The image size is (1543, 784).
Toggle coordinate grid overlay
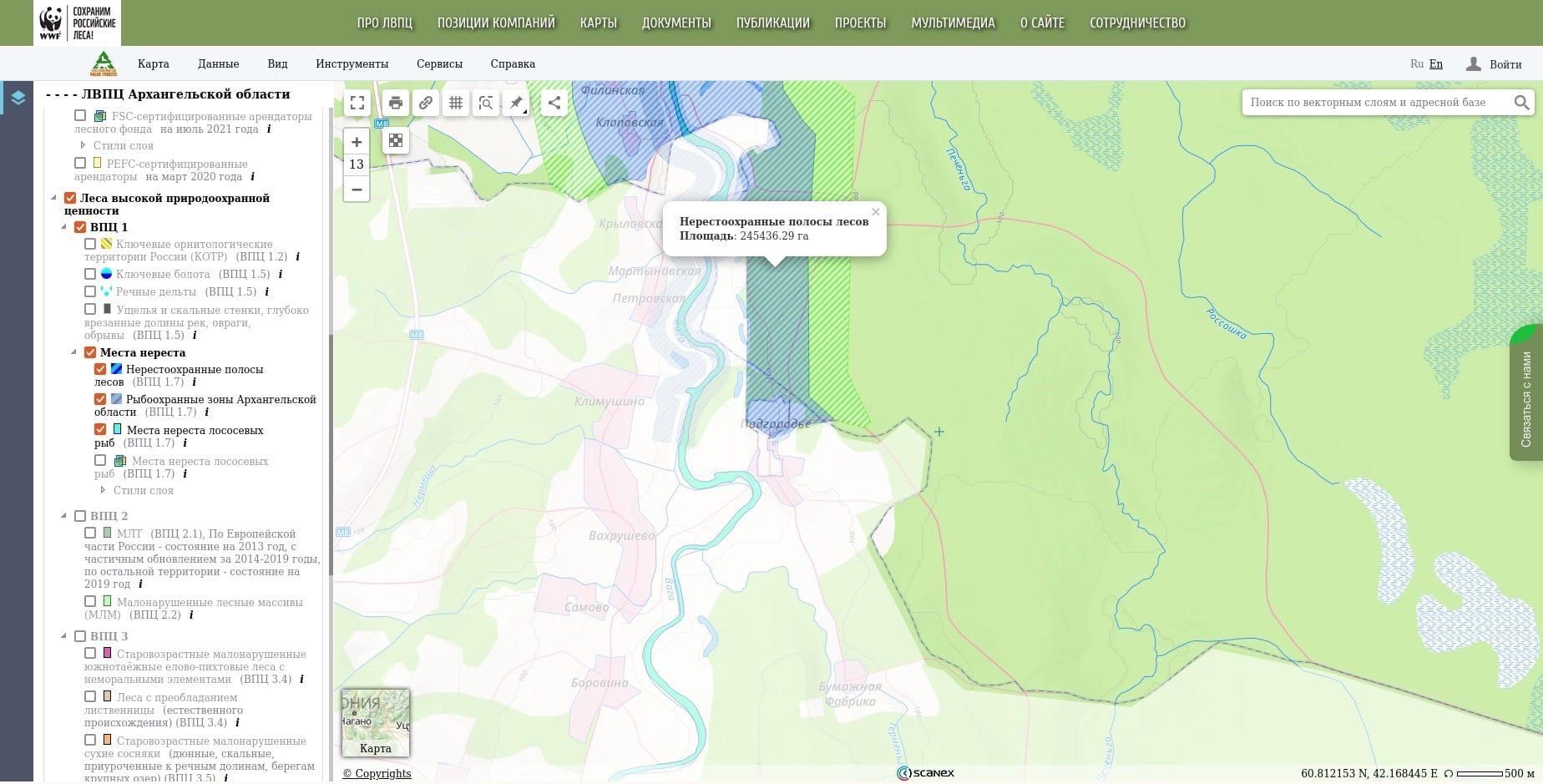coord(456,103)
